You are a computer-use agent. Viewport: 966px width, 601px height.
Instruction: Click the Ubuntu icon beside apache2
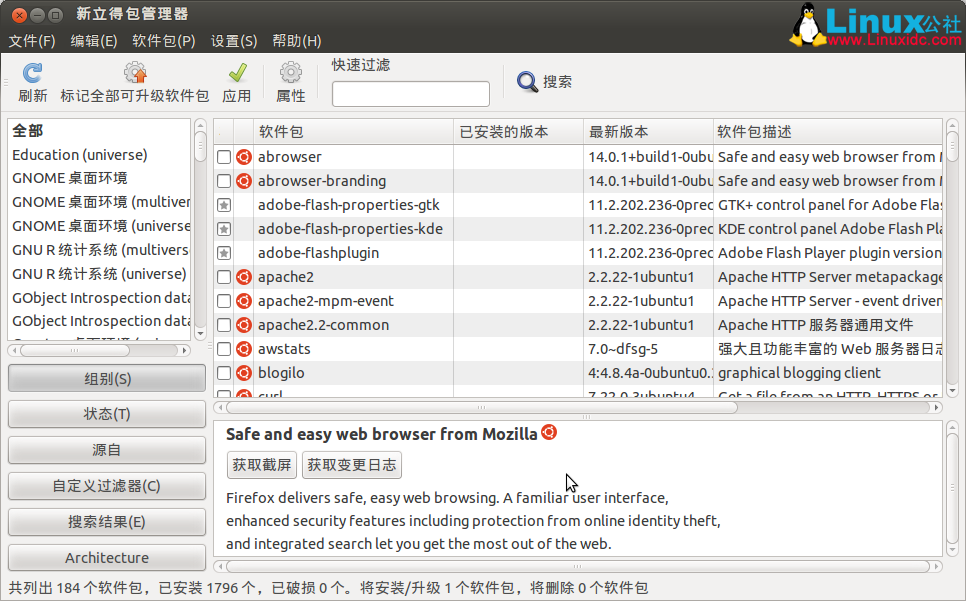coord(244,277)
